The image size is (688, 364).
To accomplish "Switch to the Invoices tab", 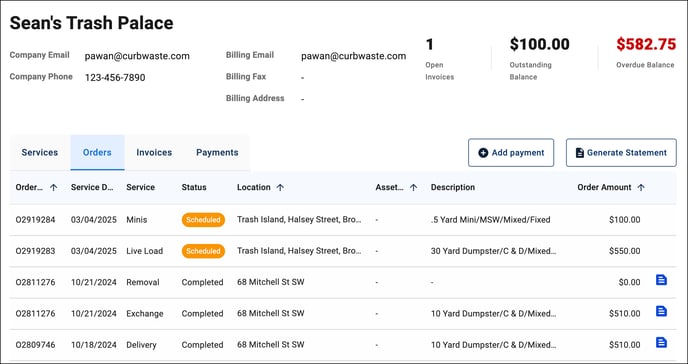I will coord(154,153).
